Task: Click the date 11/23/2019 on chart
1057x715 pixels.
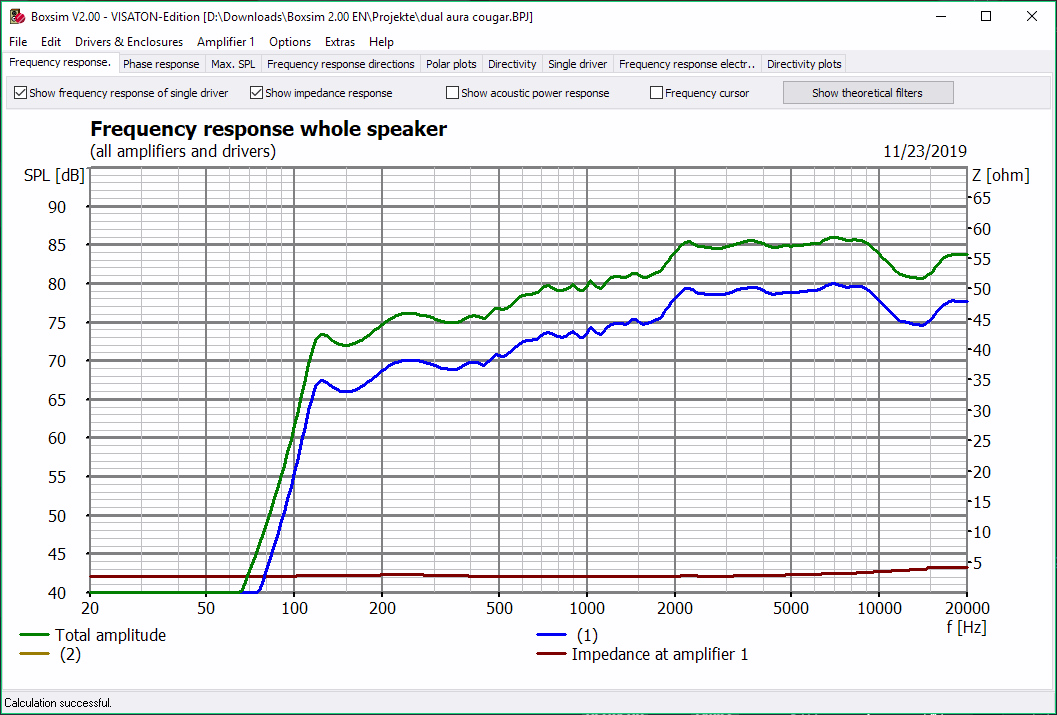Action: [925, 152]
